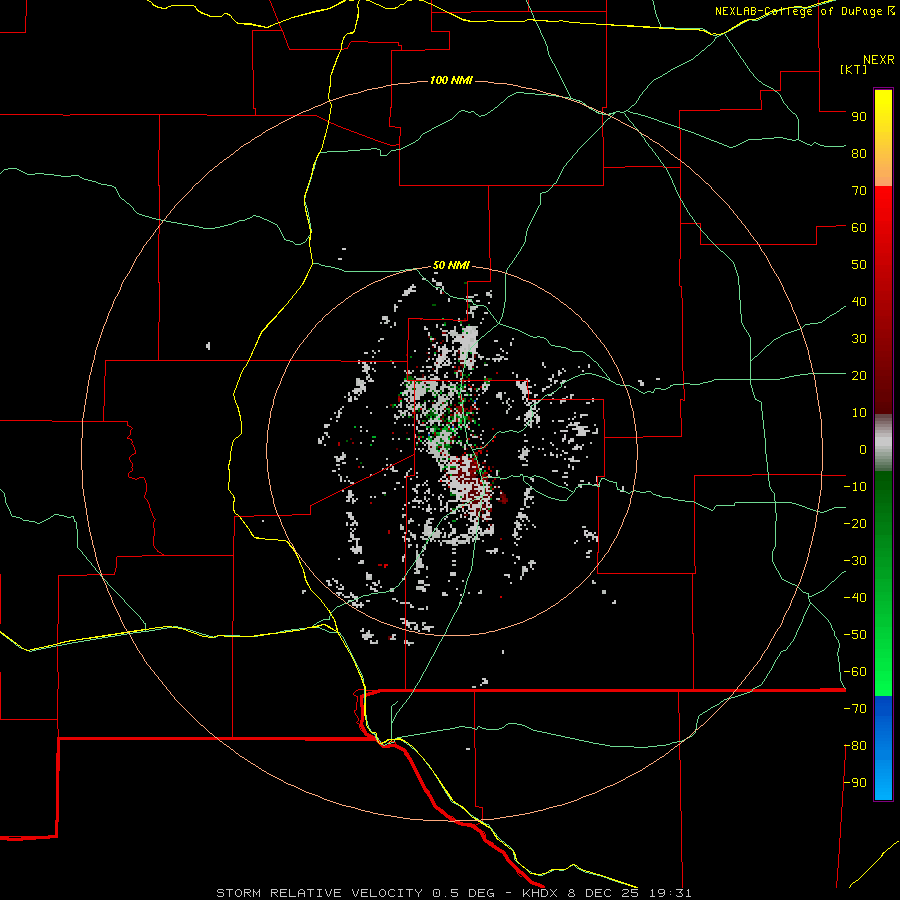Screen dimensions: 900x900
Task: Click the -90 value on the color scale
Action: 855,783
